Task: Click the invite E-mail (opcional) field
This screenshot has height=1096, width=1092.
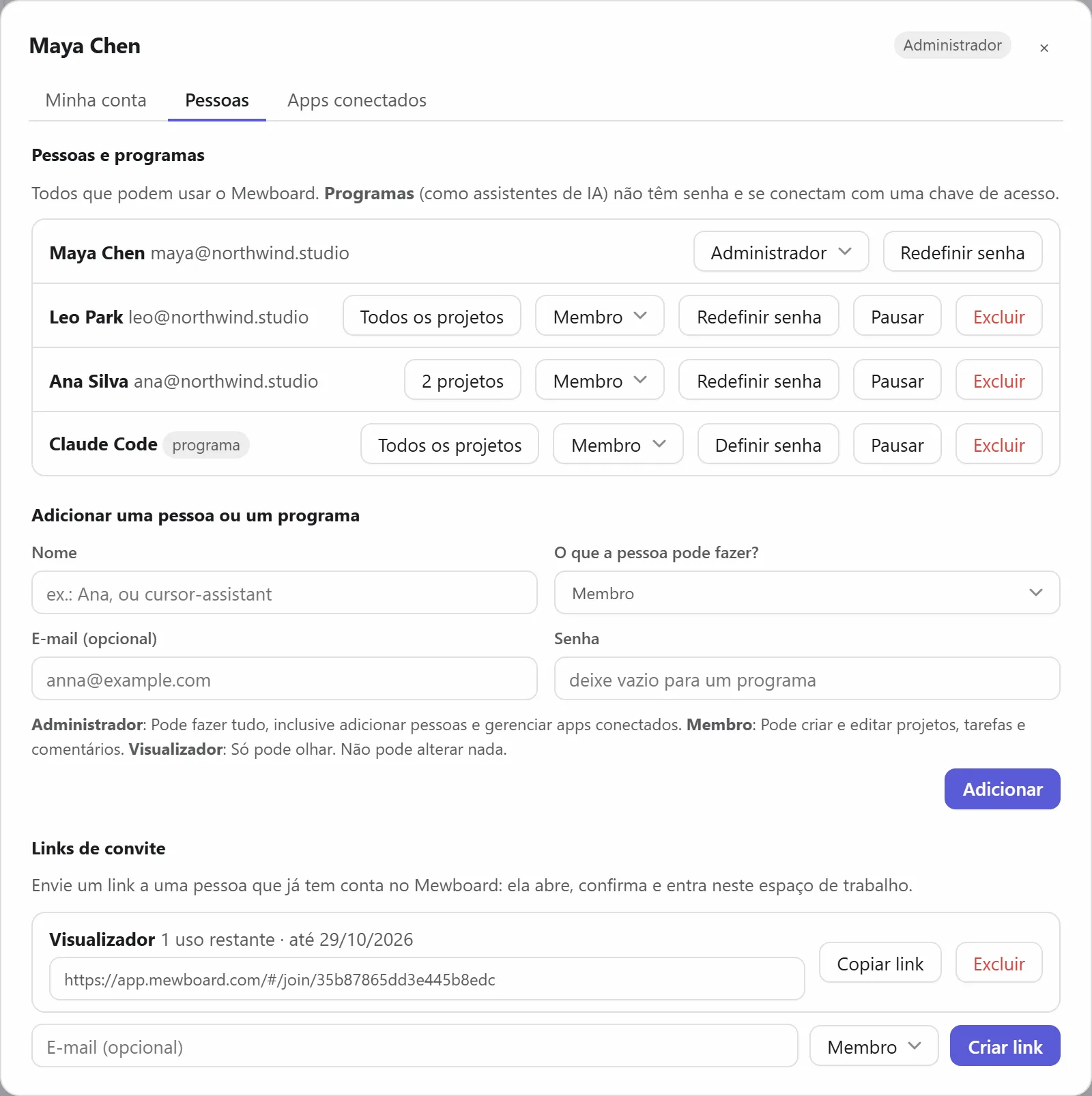Action: point(414,1045)
